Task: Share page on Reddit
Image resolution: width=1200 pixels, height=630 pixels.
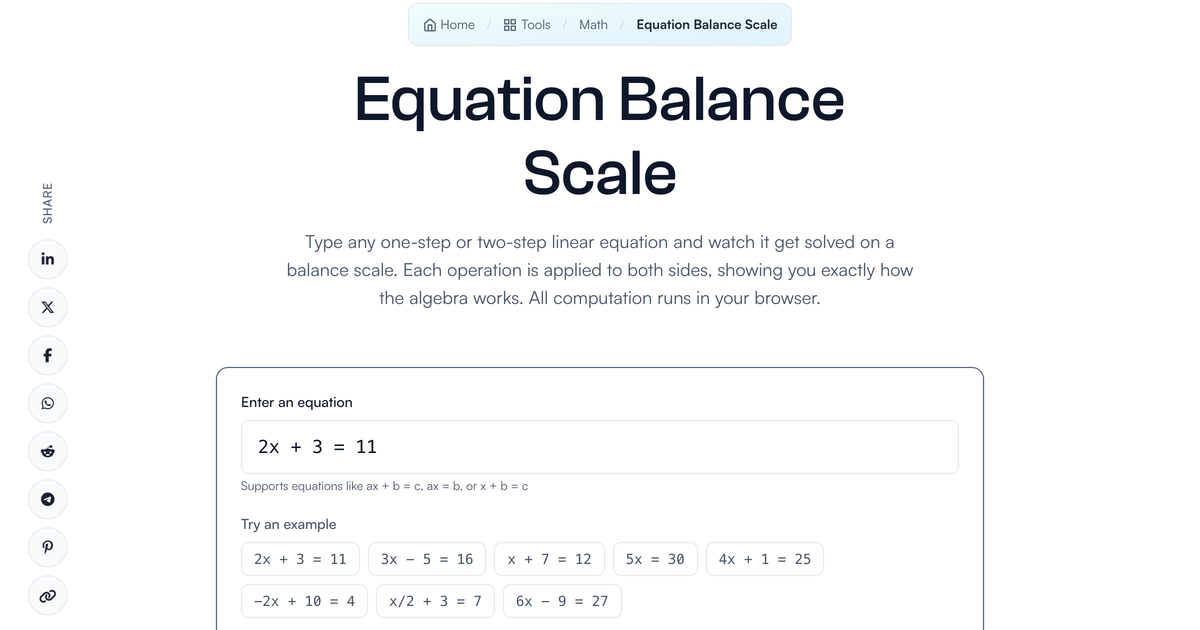Action: (48, 451)
